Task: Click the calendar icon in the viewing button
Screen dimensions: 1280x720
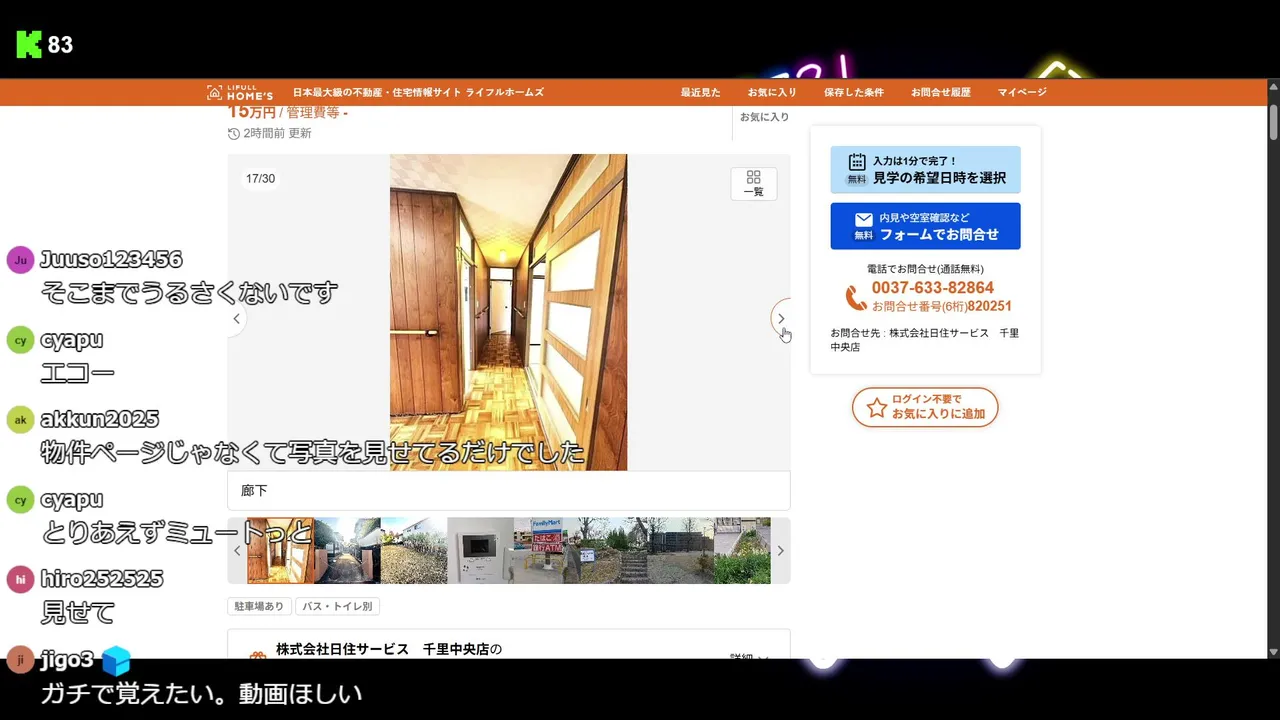Action: [x=857, y=162]
